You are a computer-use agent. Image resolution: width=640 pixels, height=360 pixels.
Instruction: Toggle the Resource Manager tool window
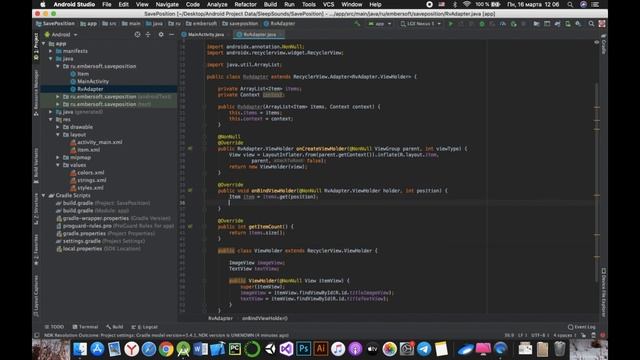click(36, 93)
